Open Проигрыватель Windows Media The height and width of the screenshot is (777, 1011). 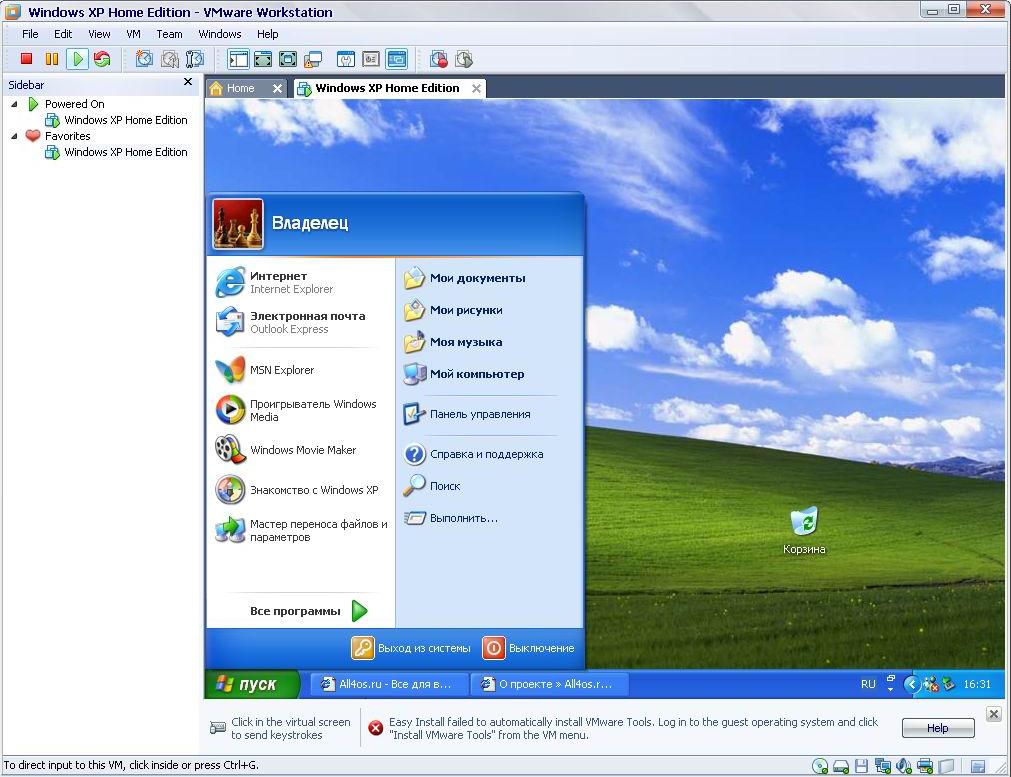pos(300,410)
